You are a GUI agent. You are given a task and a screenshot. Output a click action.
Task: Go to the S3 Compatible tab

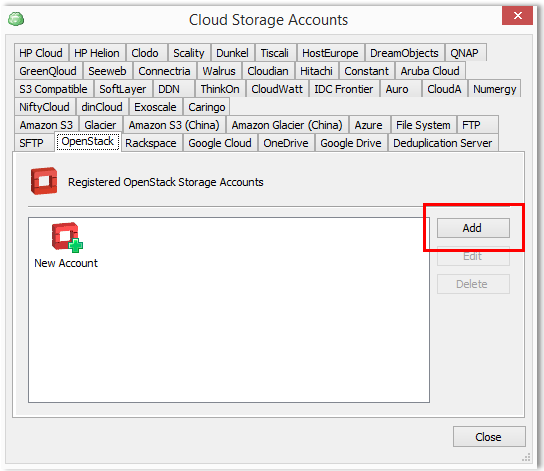click(x=53, y=89)
